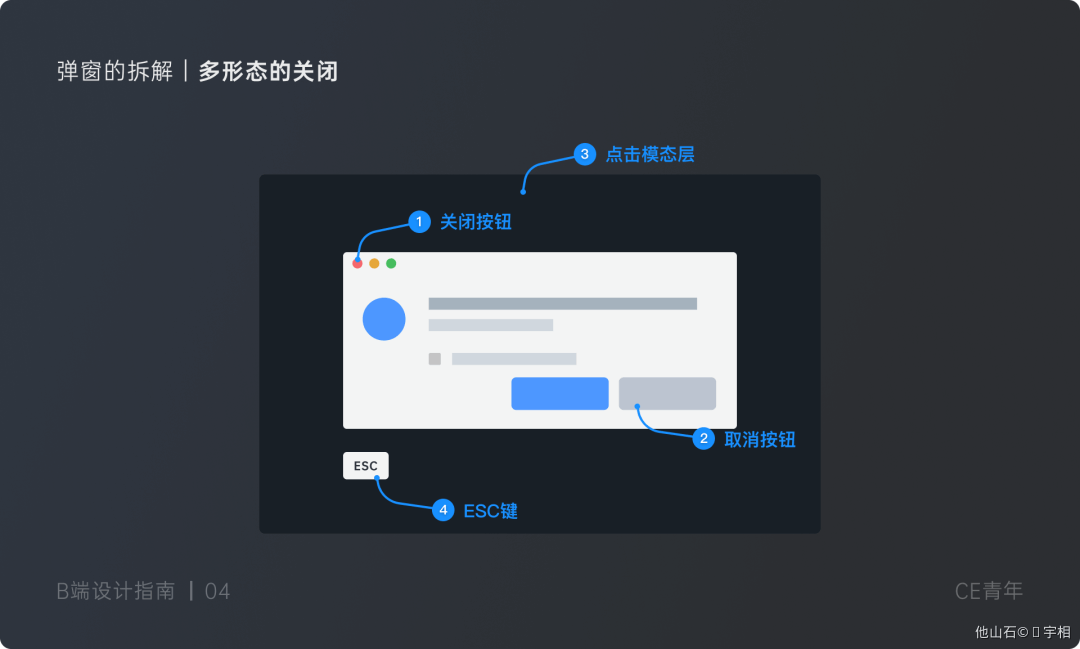Click the yellow minimize dot on dialog
Screen dimensions: 1080x649
(x=374, y=263)
